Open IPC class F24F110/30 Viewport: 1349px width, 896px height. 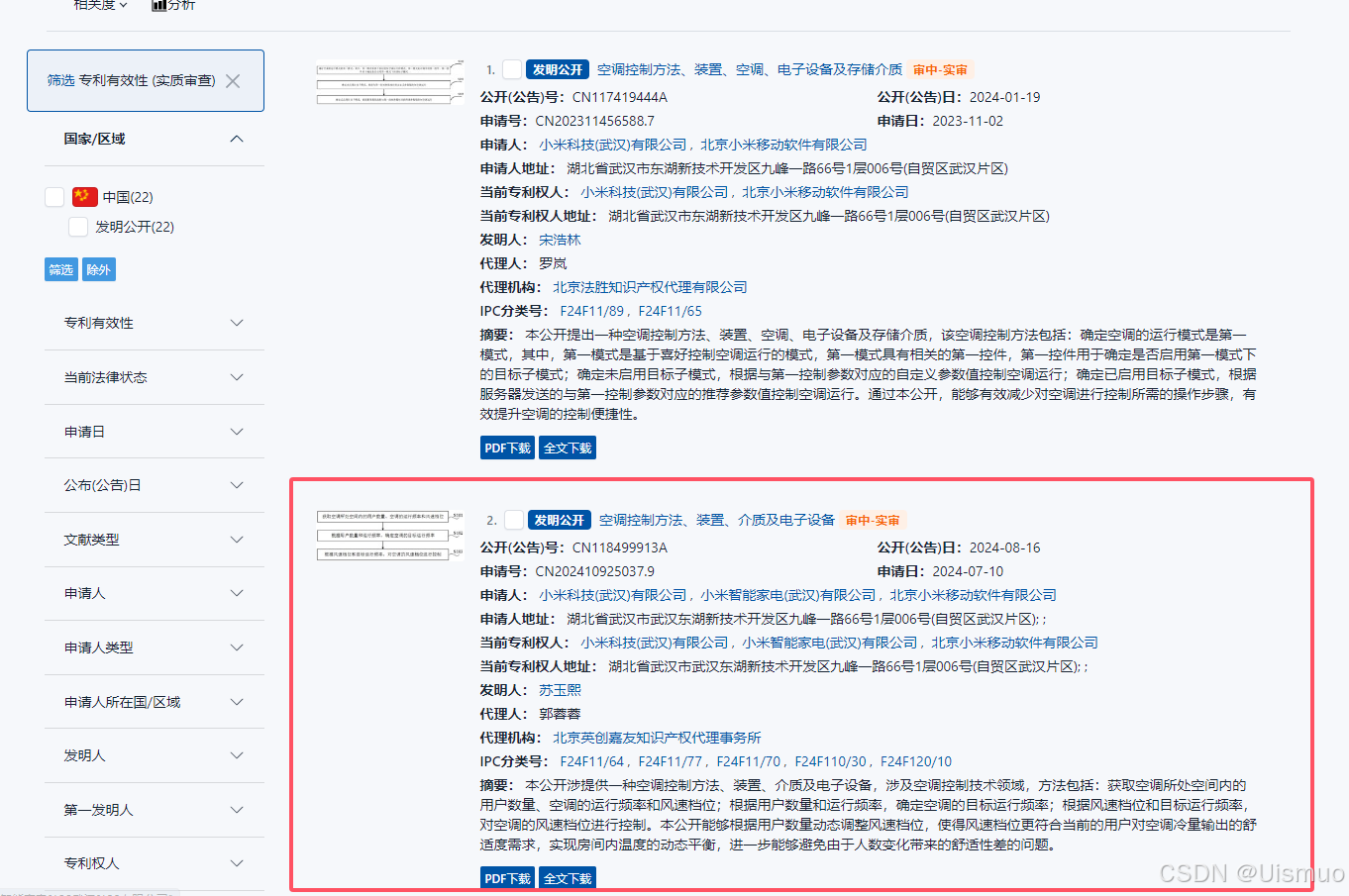point(831,761)
